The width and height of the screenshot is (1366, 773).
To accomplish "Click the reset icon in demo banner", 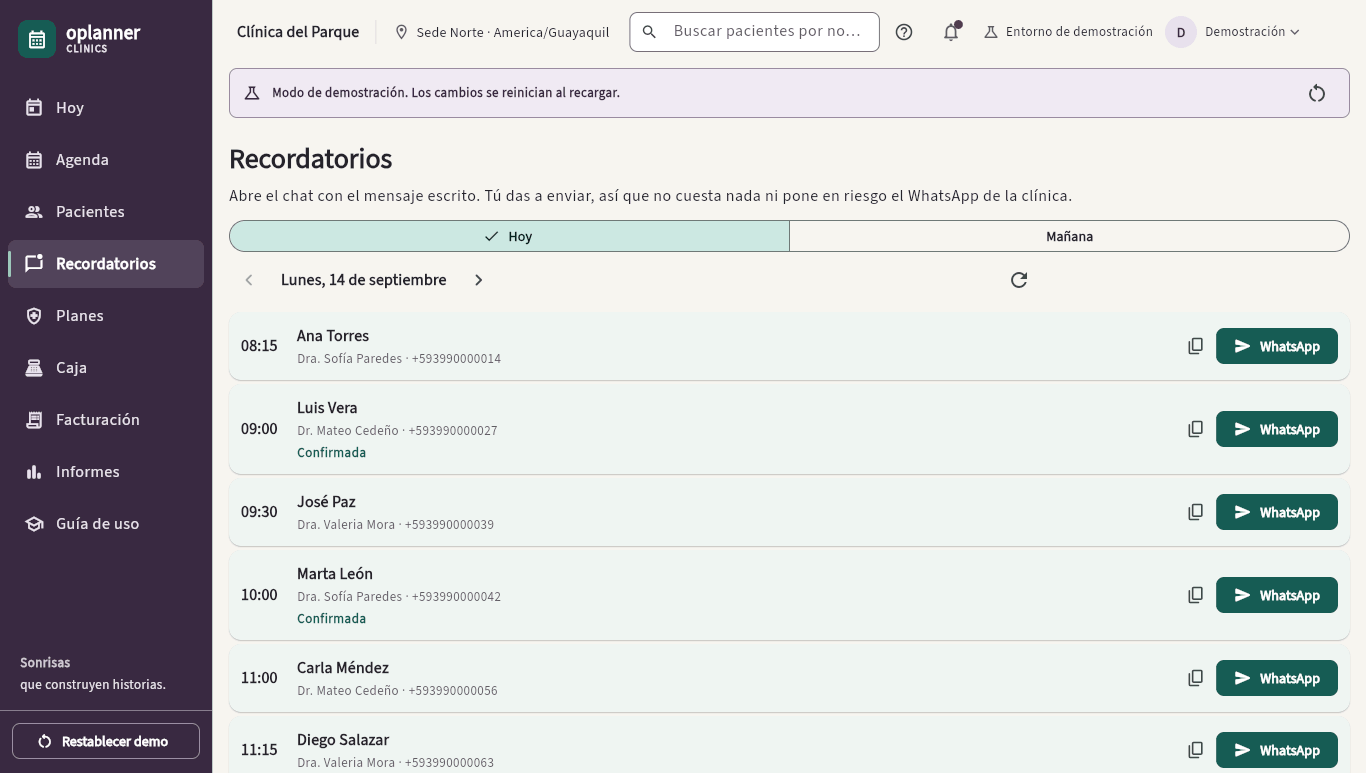I will [x=1317, y=93].
